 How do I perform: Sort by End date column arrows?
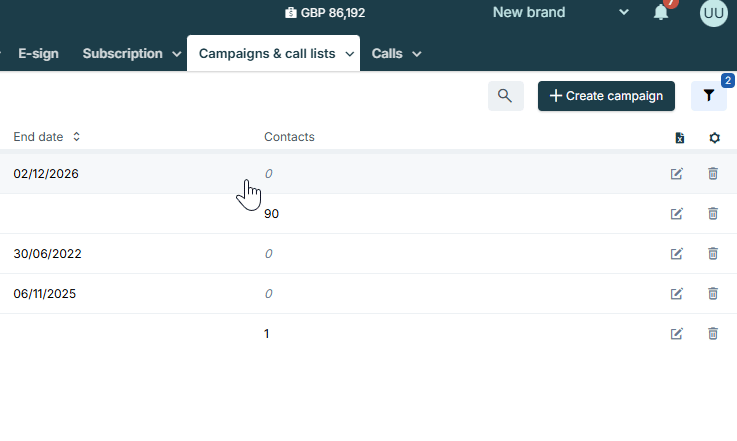tap(76, 137)
